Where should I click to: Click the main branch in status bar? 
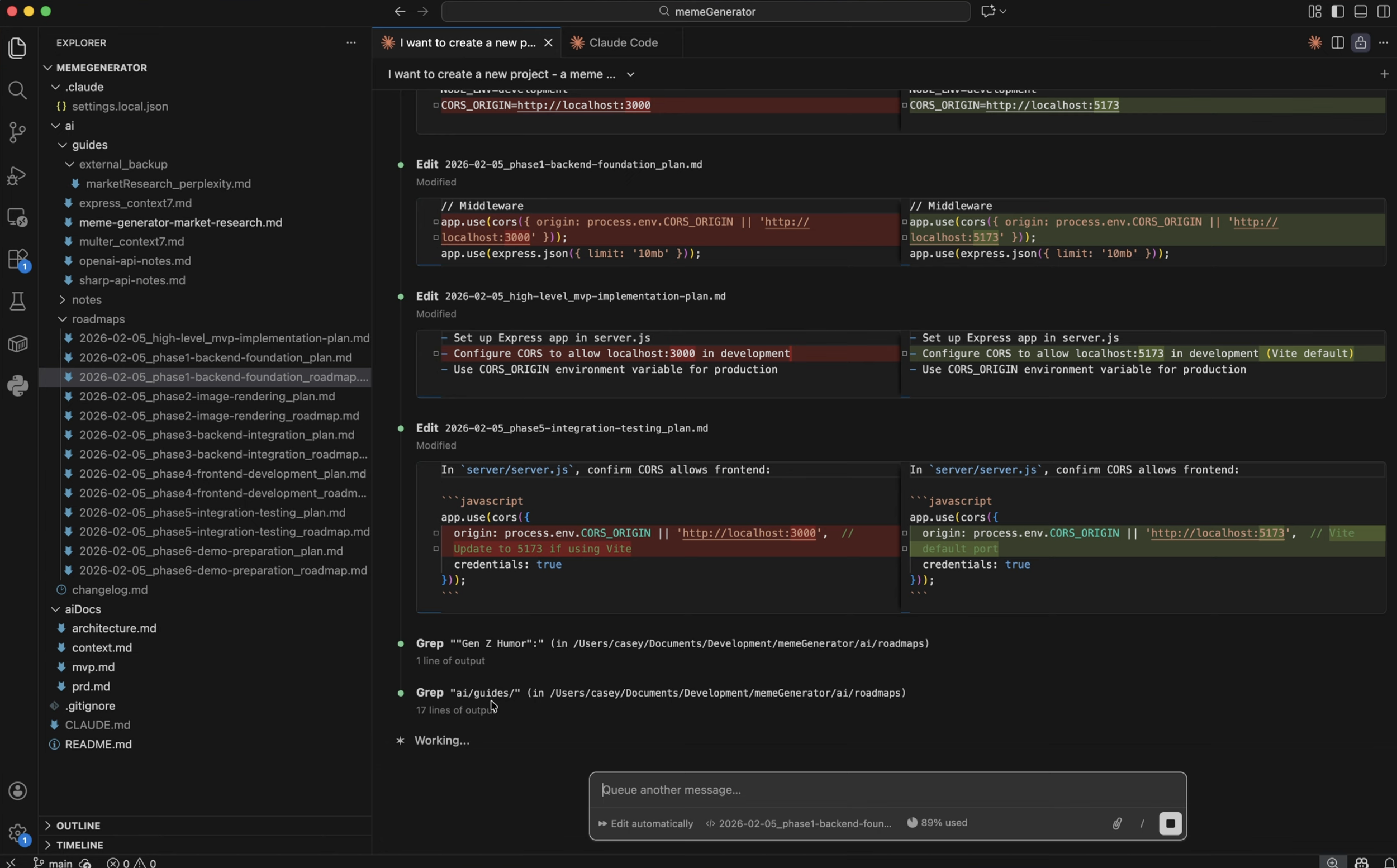[x=53, y=863]
